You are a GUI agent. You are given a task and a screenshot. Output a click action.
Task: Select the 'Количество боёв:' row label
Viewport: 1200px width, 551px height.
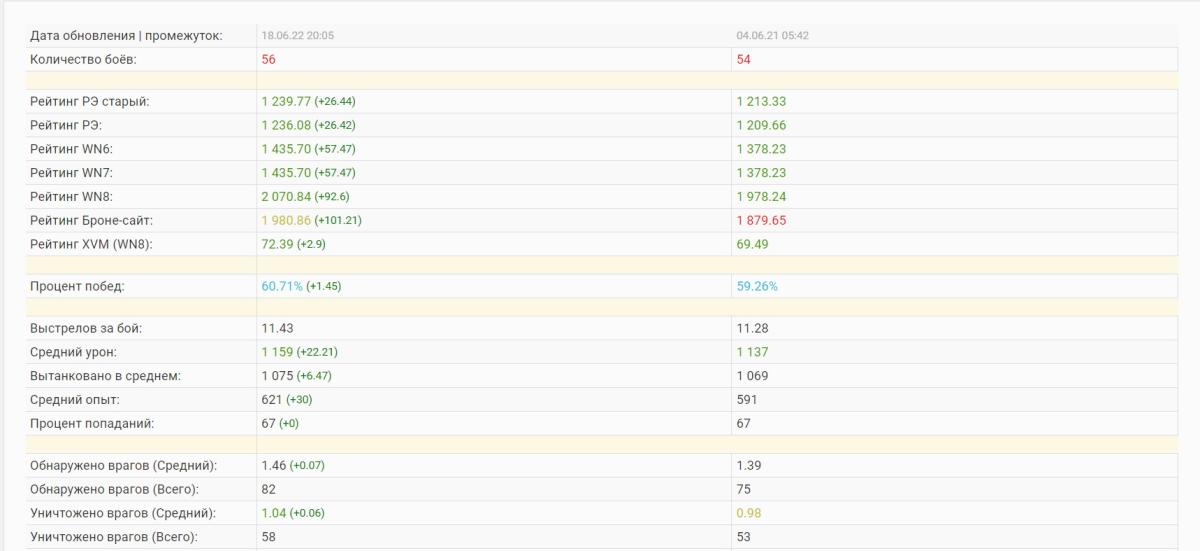pos(82,60)
